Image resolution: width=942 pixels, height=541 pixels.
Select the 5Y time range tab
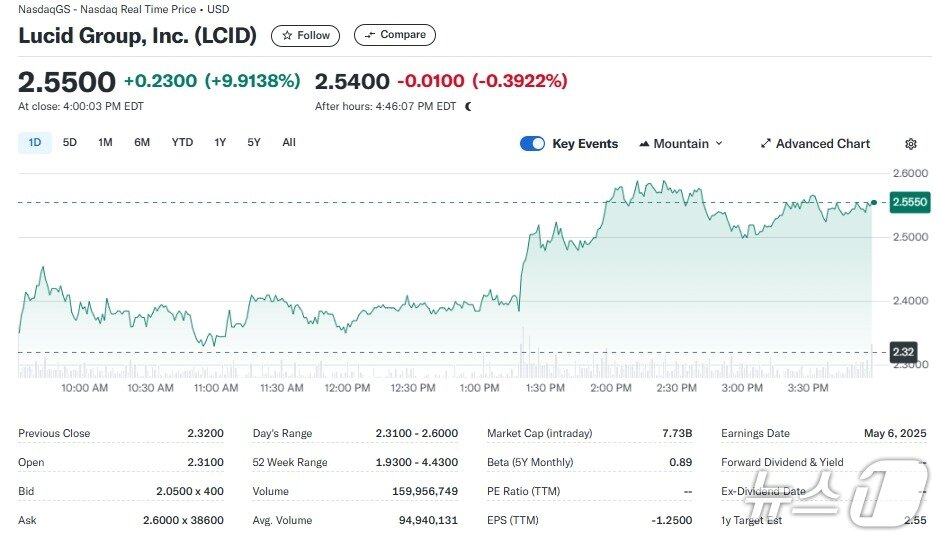tap(254, 142)
